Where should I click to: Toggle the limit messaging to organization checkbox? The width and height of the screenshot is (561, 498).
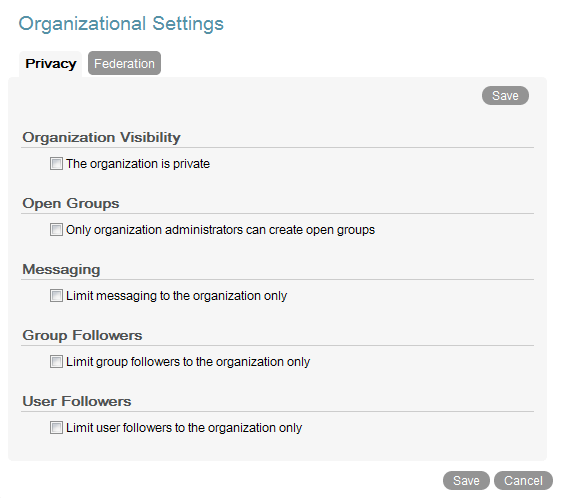coord(56,296)
